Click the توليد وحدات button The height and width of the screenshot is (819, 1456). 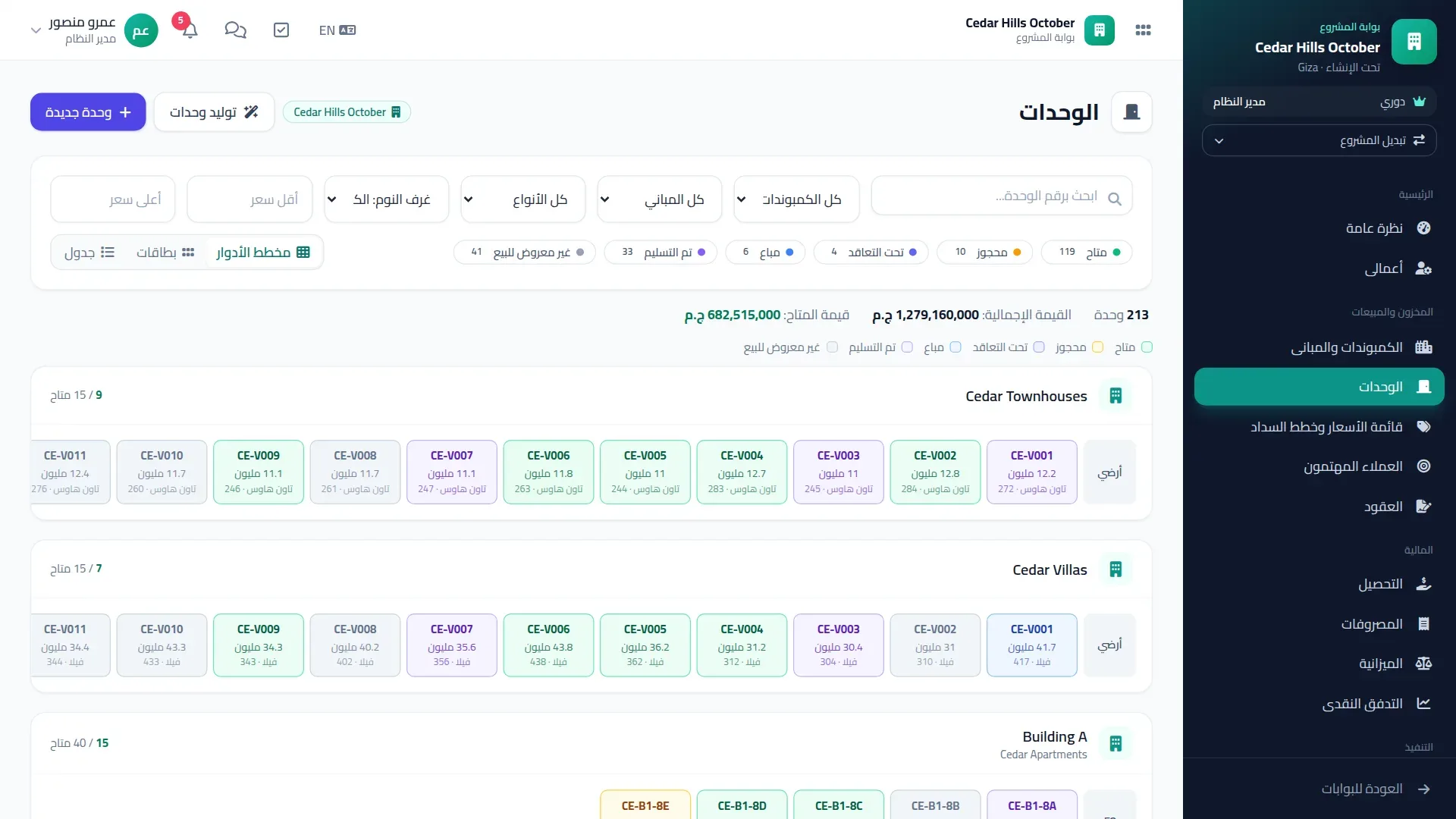coord(214,112)
